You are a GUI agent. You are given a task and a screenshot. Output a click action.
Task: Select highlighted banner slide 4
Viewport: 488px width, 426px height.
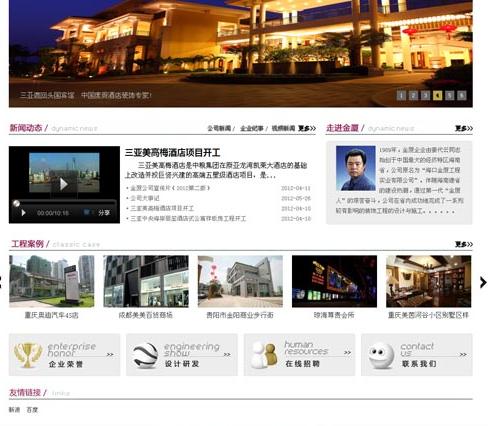437,96
